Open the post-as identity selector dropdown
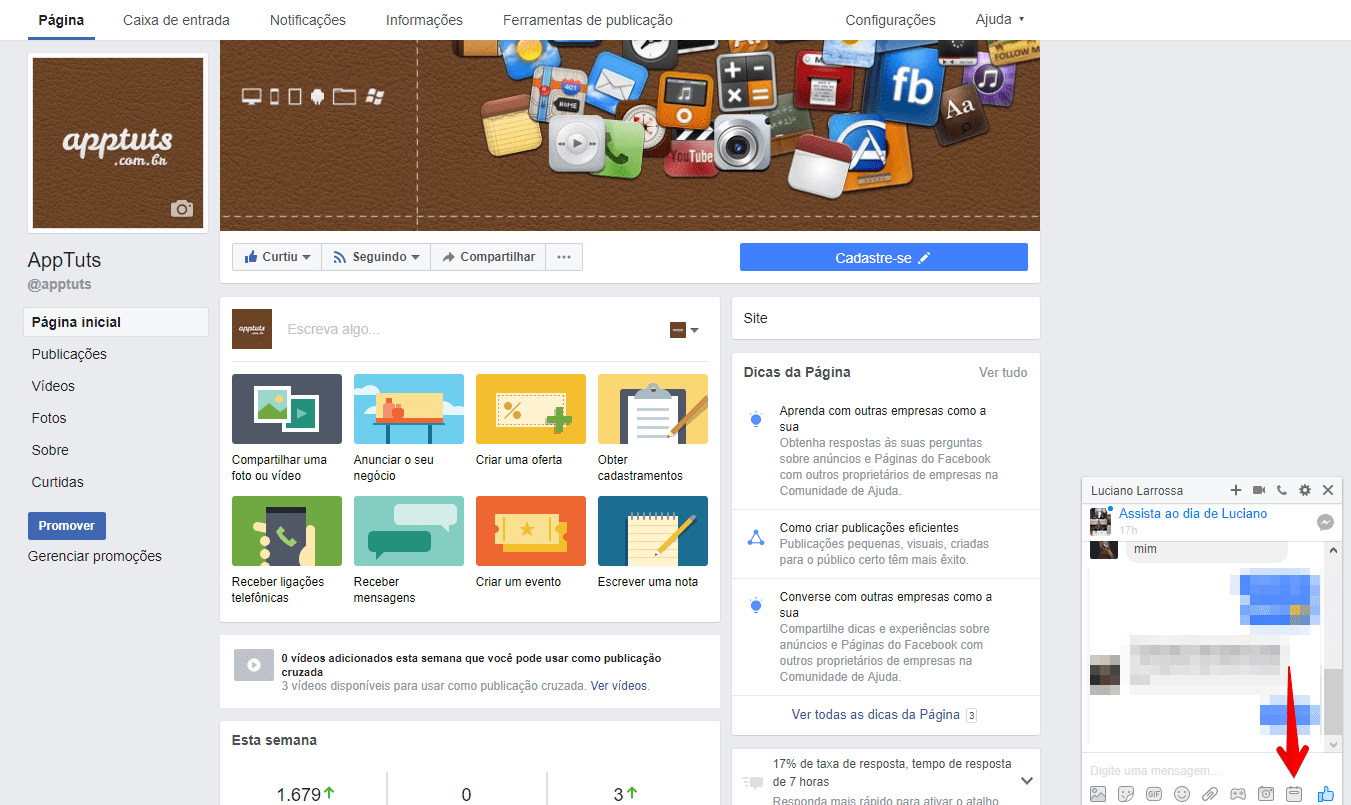Image resolution: width=1351 pixels, height=805 pixels. coord(684,330)
